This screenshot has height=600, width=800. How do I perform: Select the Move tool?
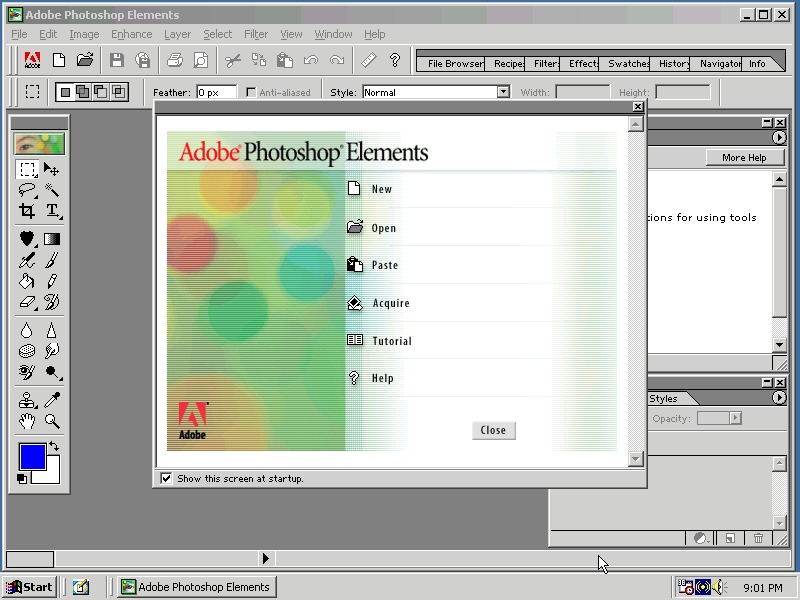pyautogui.click(x=52, y=169)
